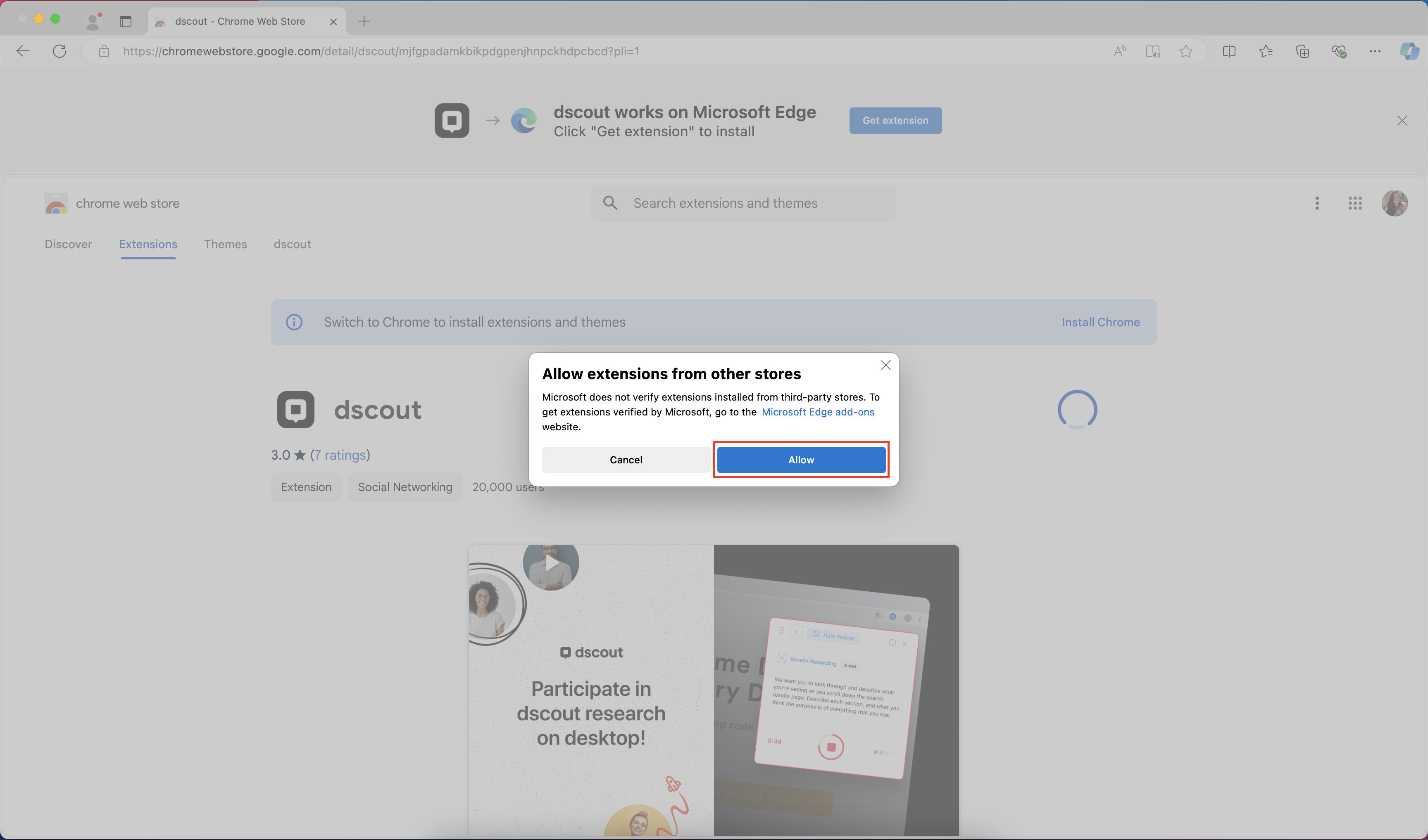Open Browser essentials heart icon

(x=1338, y=51)
